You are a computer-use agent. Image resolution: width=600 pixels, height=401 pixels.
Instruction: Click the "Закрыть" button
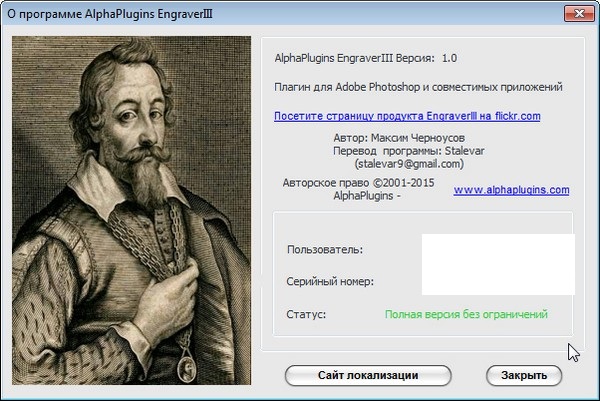pos(524,375)
